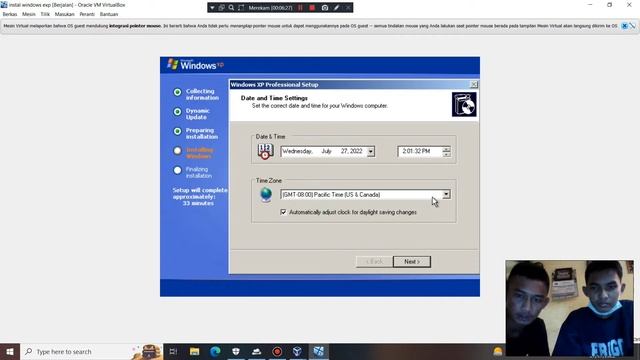640x360 pixels.
Task: Open the Berkas menu
Action: [x=10, y=14]
